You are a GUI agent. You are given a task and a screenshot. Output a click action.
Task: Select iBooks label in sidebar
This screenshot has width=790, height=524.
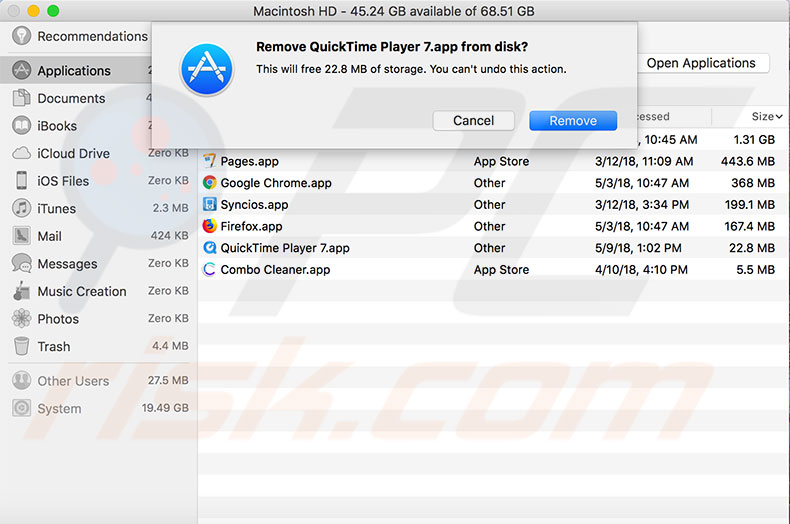pyautogui.click(x=57, y=126)
